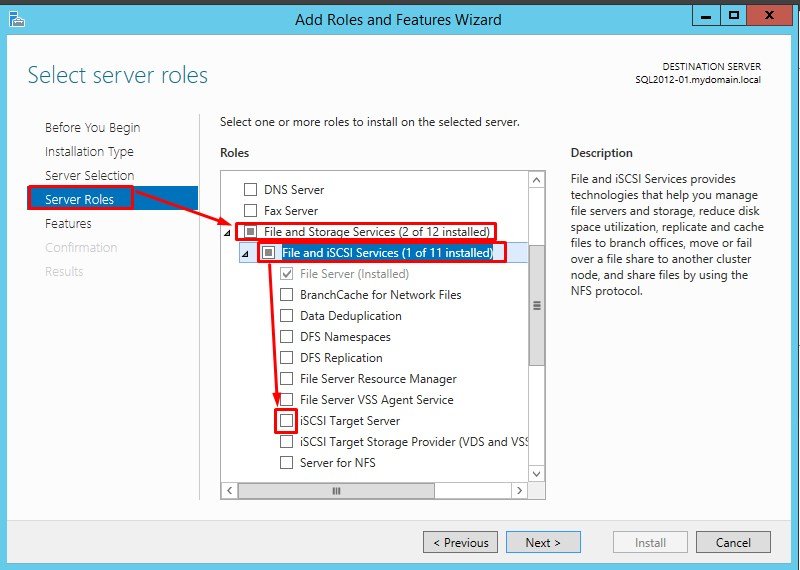Check the iSCSI Target Server checkbox
The image size is (800, 570).
[x=287, y=421]
